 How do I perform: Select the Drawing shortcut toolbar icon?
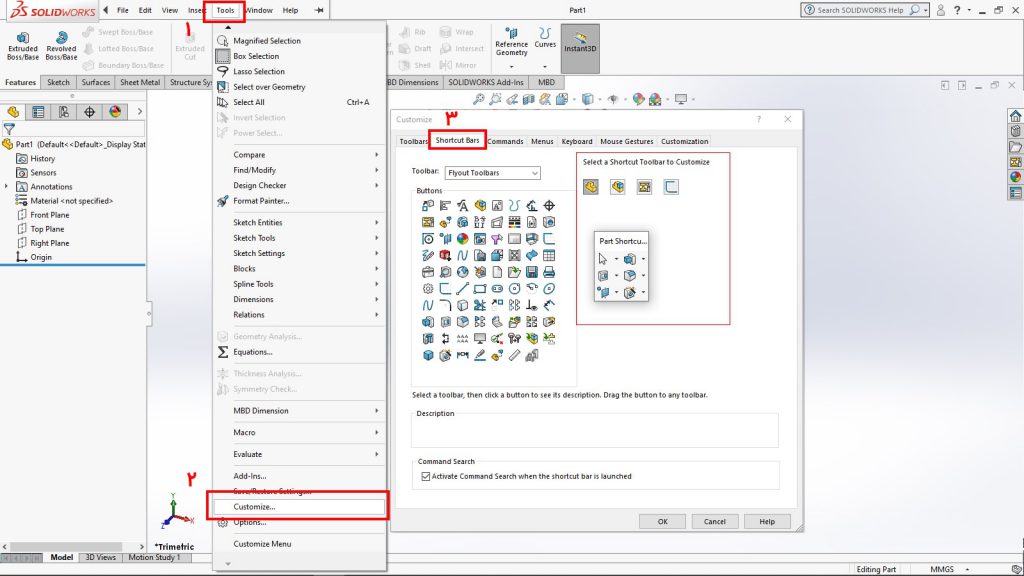click(645, 187)
